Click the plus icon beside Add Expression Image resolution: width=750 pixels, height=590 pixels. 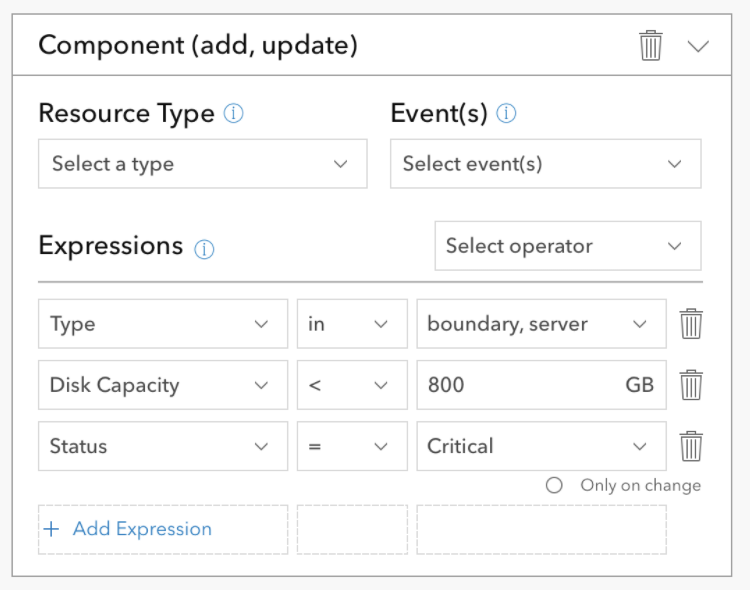[x=51, y=529]
